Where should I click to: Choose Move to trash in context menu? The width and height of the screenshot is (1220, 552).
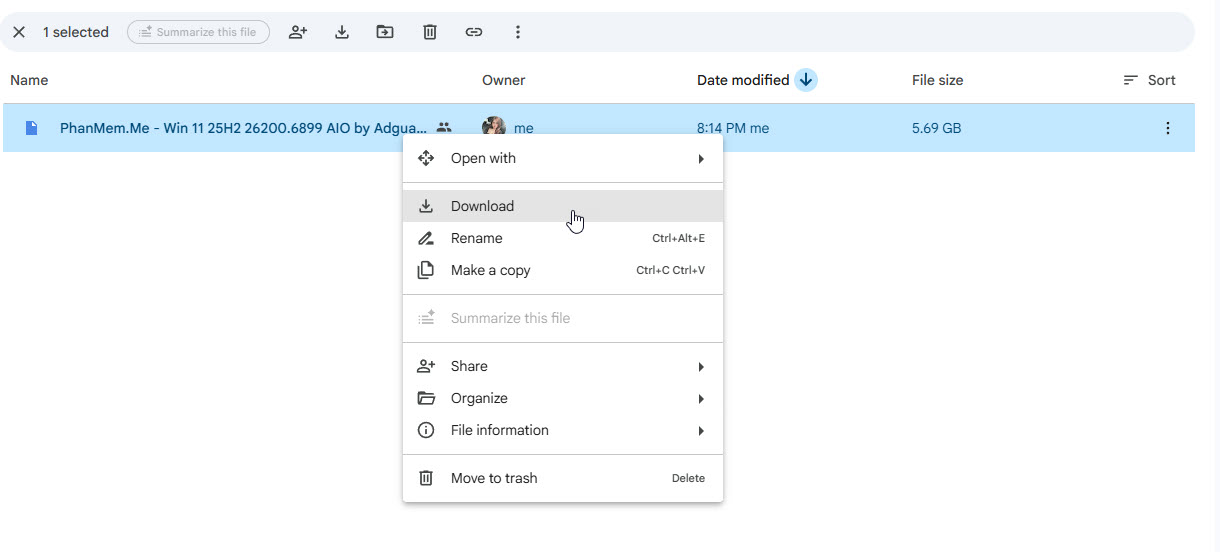pos(563,478)
